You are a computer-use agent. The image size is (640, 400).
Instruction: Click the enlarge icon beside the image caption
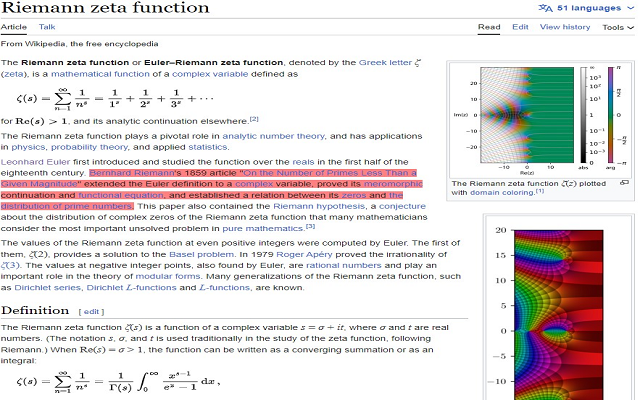pos(624,183)
